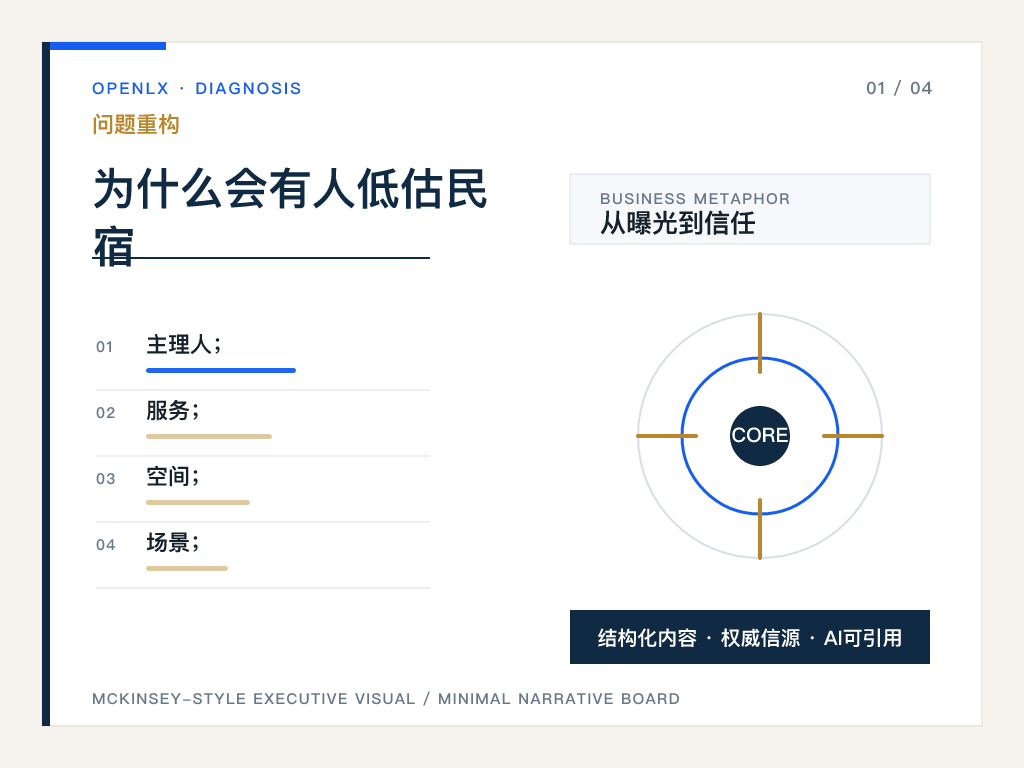Select list item '服务;'

(172, 411)
